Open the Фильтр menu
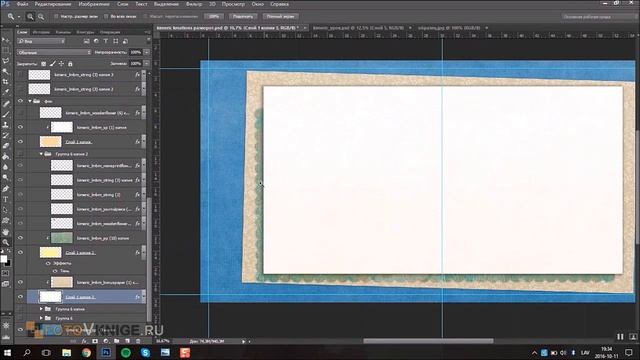 [193, 4]
